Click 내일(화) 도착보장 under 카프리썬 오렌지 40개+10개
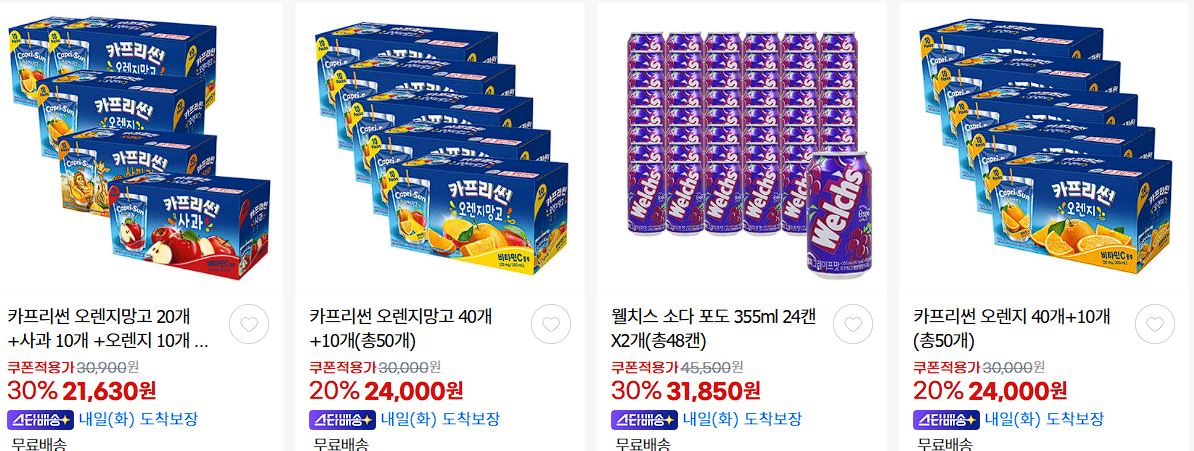1194x451 pixels. 1044,419
